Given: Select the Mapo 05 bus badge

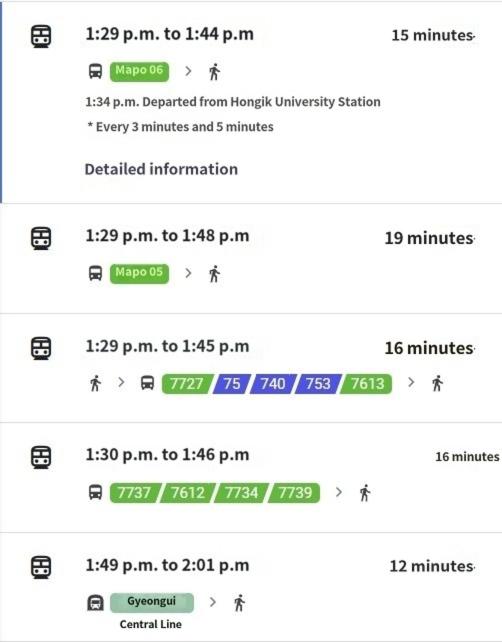Looking at the screenshot, I should point(139,273).
